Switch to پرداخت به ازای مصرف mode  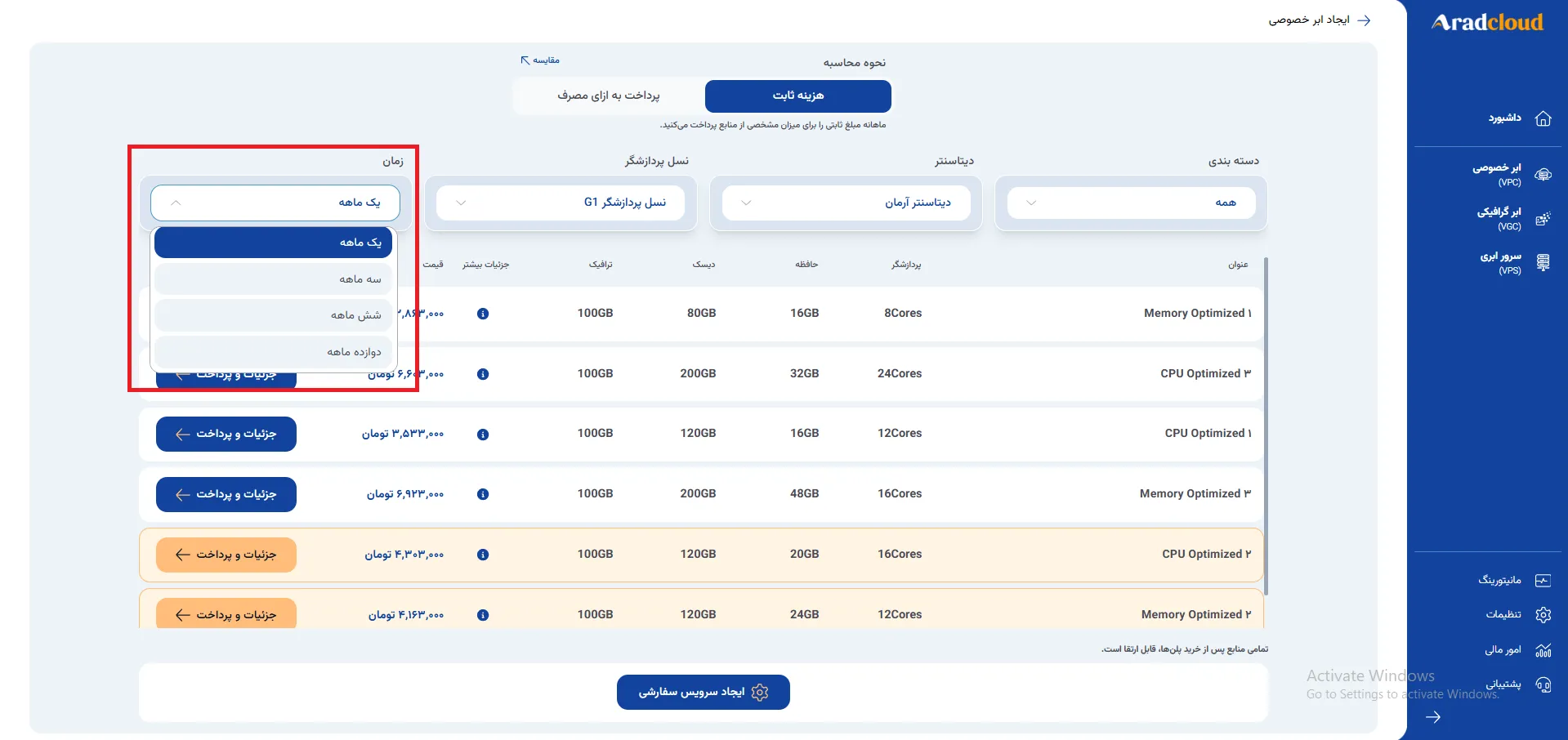point(609,96)
